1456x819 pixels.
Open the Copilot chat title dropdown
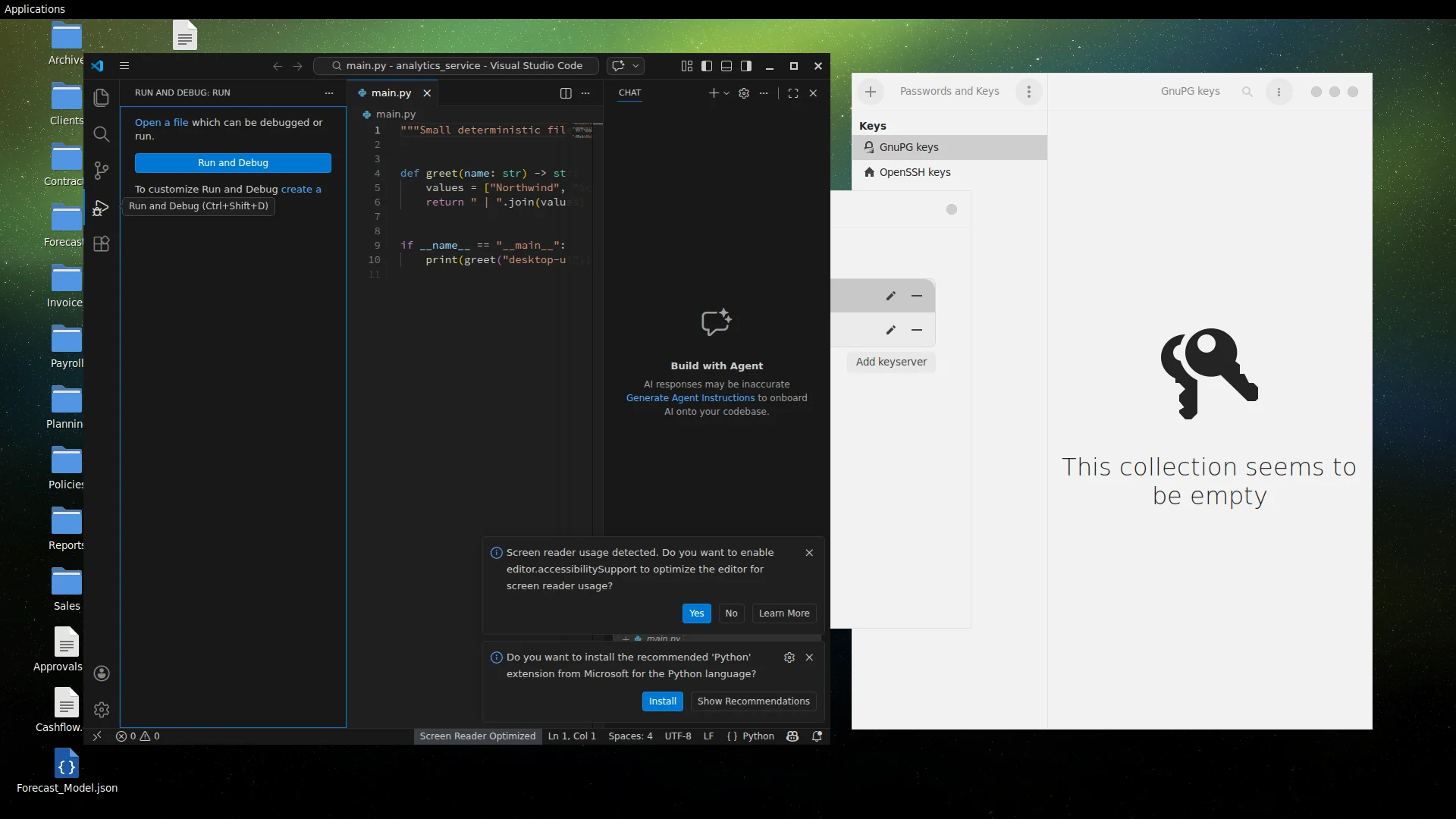click(636, 66)
